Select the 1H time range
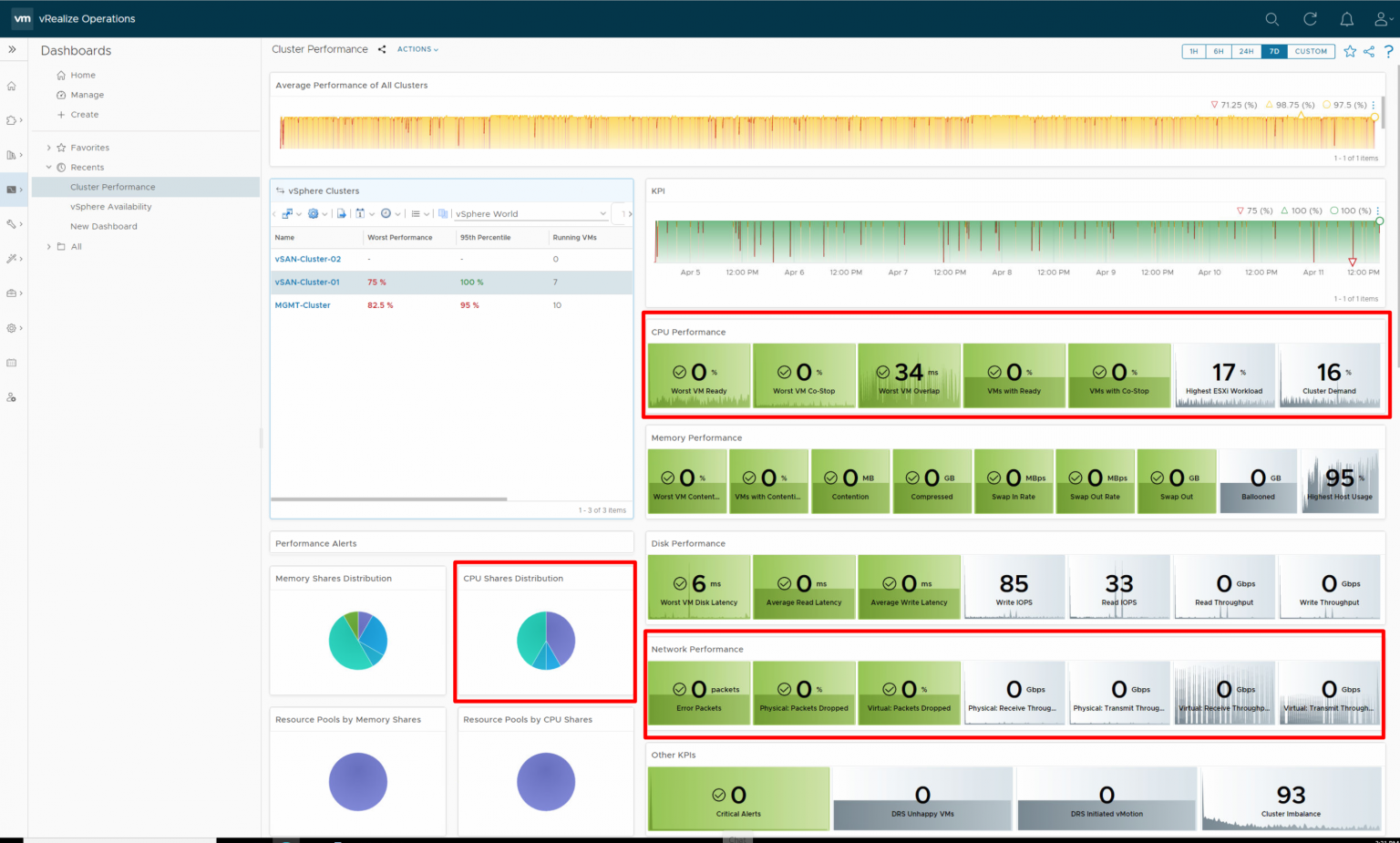The image size is (1400, 843). pos(1194,51)
